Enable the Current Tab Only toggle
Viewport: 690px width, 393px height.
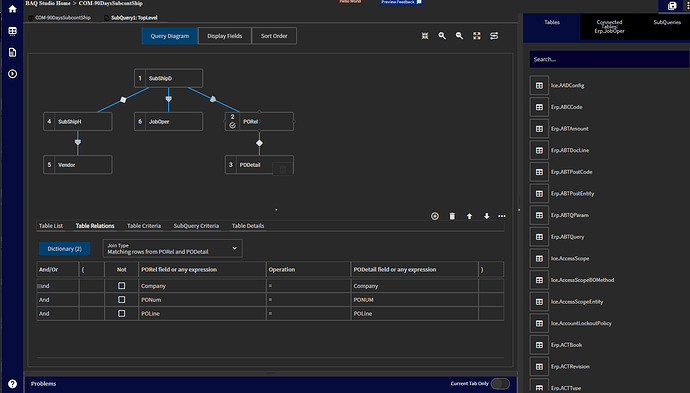[x=500, y=384]
